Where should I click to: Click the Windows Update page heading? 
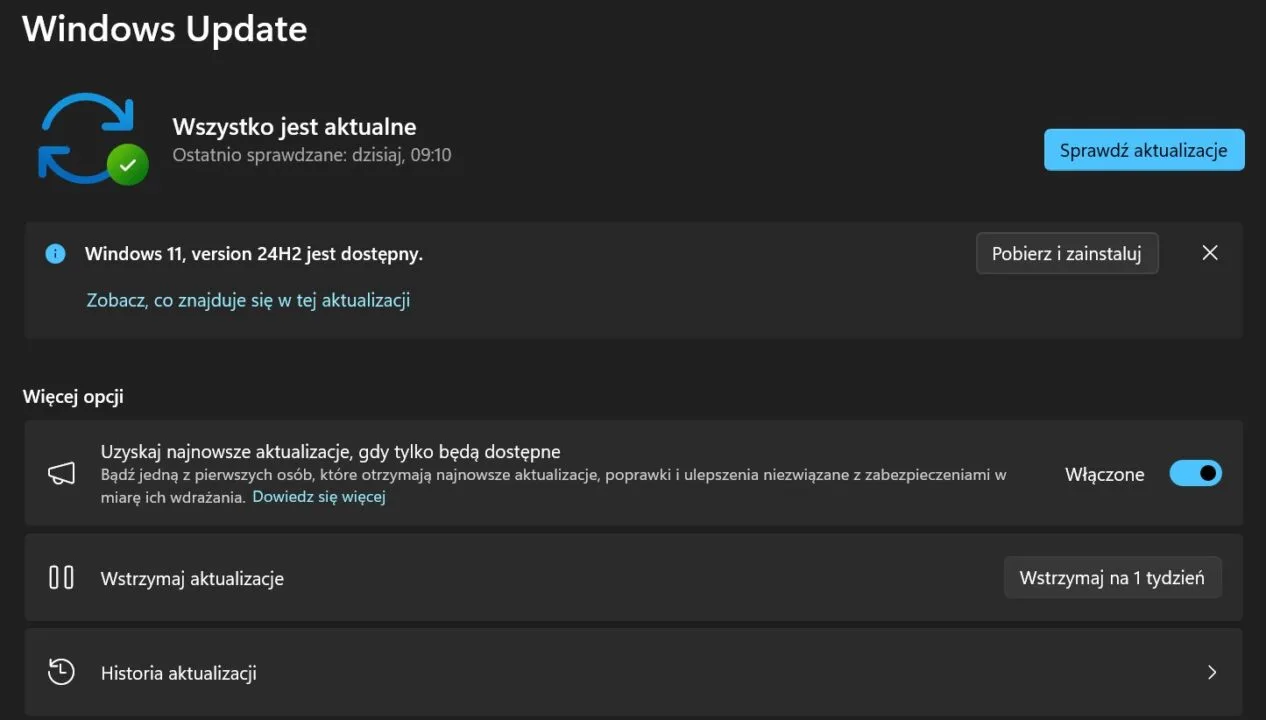click(164, 29)
